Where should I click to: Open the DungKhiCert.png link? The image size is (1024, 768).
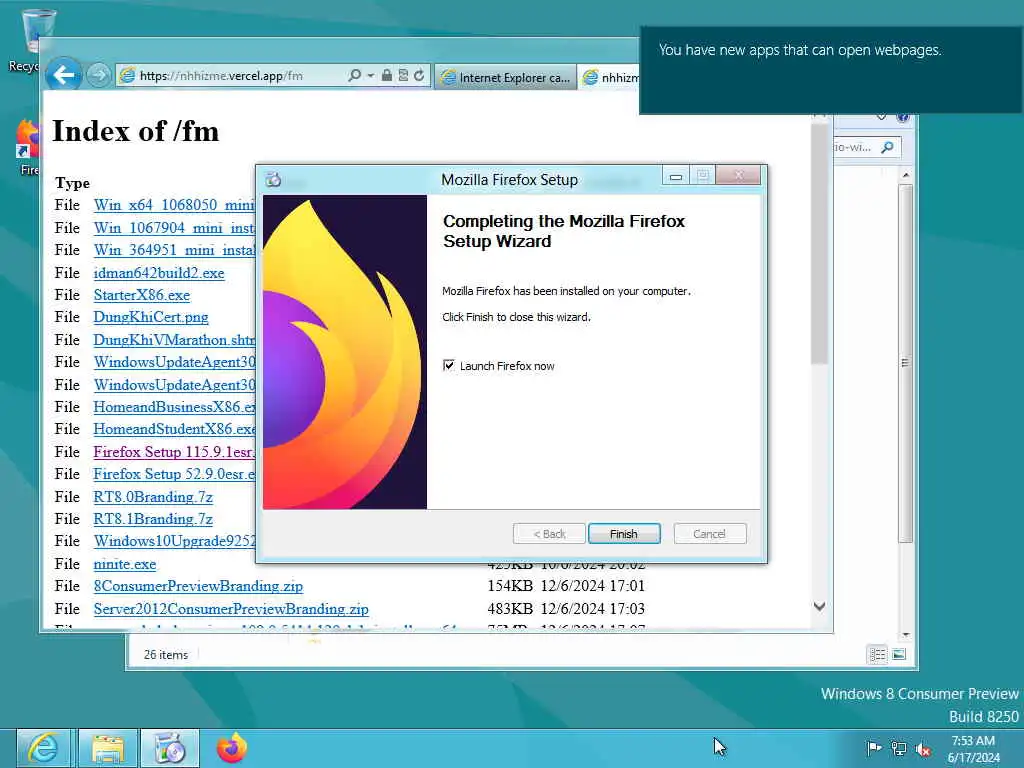coord(151,317)
